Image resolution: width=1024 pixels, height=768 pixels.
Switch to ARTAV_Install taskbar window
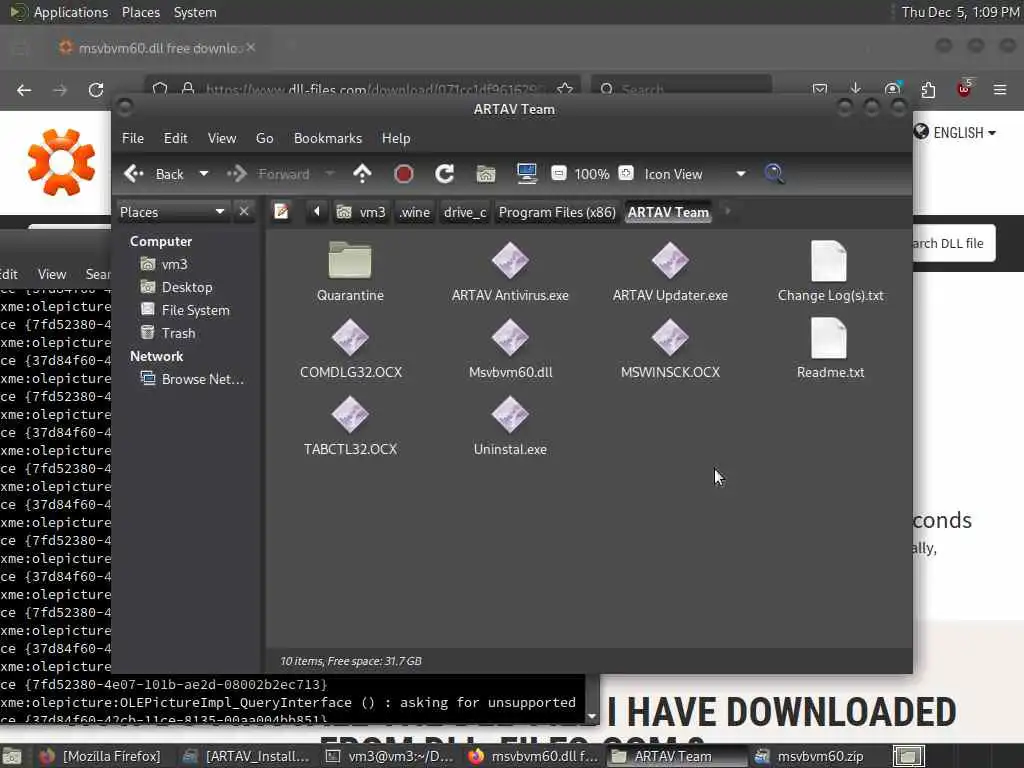click(x=246, y=756)
